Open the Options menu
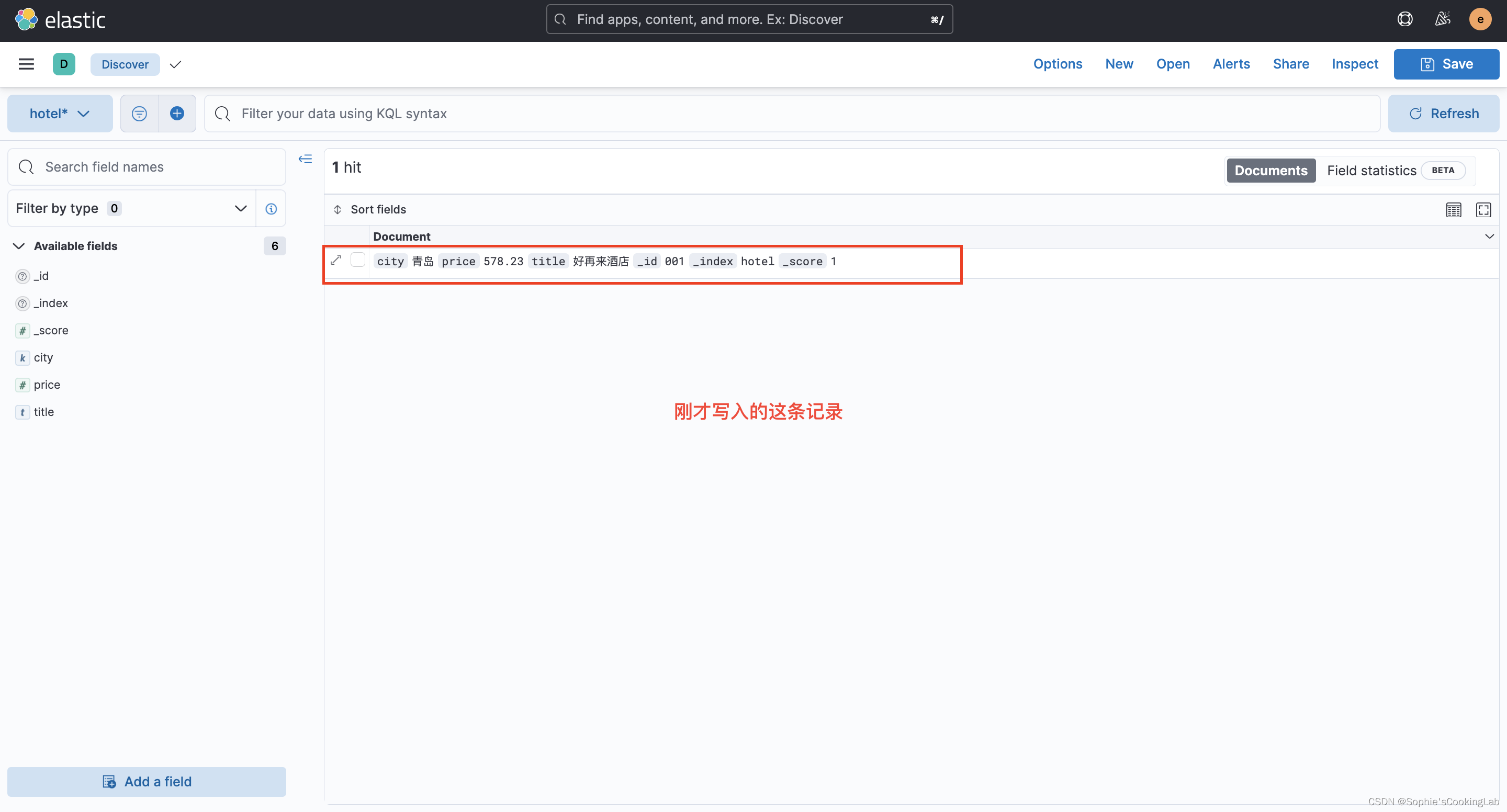This screenshot has width=1507, height=812. coord(1057,64)
